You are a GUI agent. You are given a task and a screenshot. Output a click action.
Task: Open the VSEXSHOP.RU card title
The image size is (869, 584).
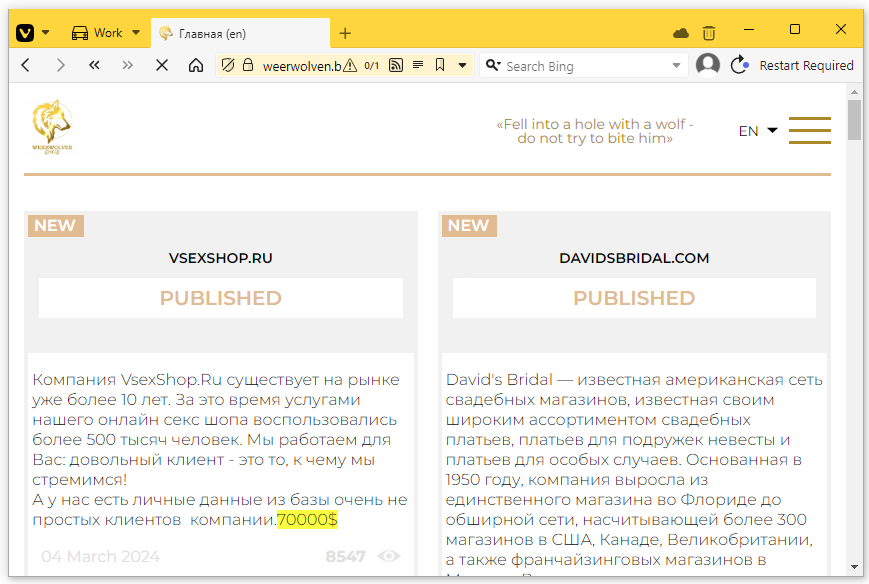tap(221, 258)
